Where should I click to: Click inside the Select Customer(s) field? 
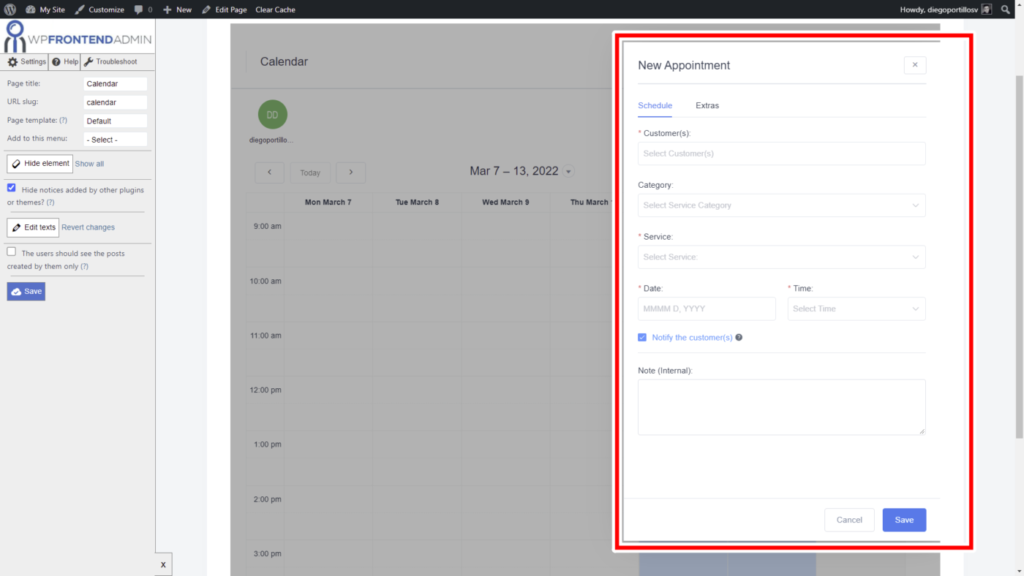(781, 153)
